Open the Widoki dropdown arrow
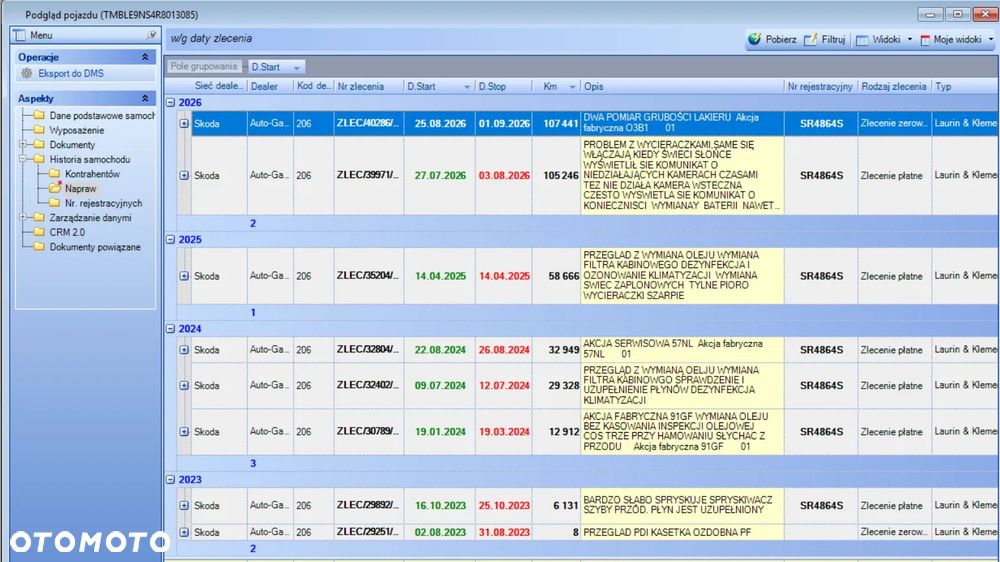This screenshot has width=1000, height=562. (x=909, y=40)
